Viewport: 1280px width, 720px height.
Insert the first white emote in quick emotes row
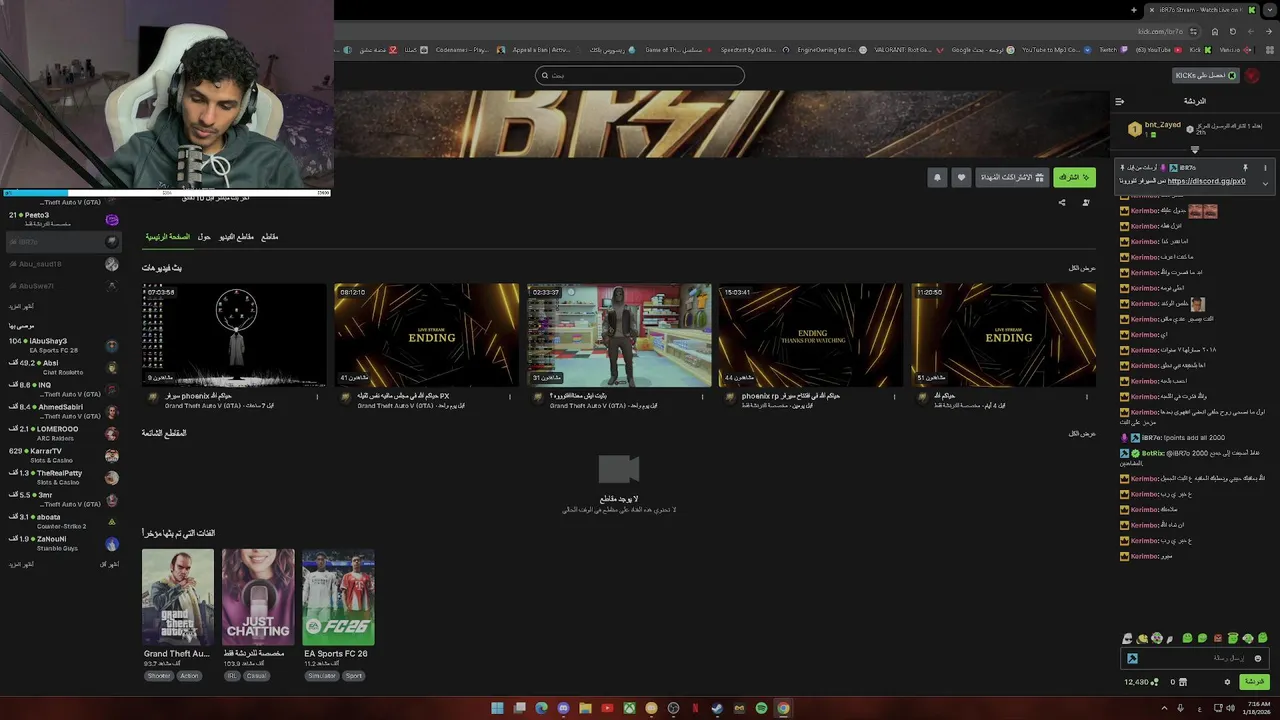click(1127, 638)
